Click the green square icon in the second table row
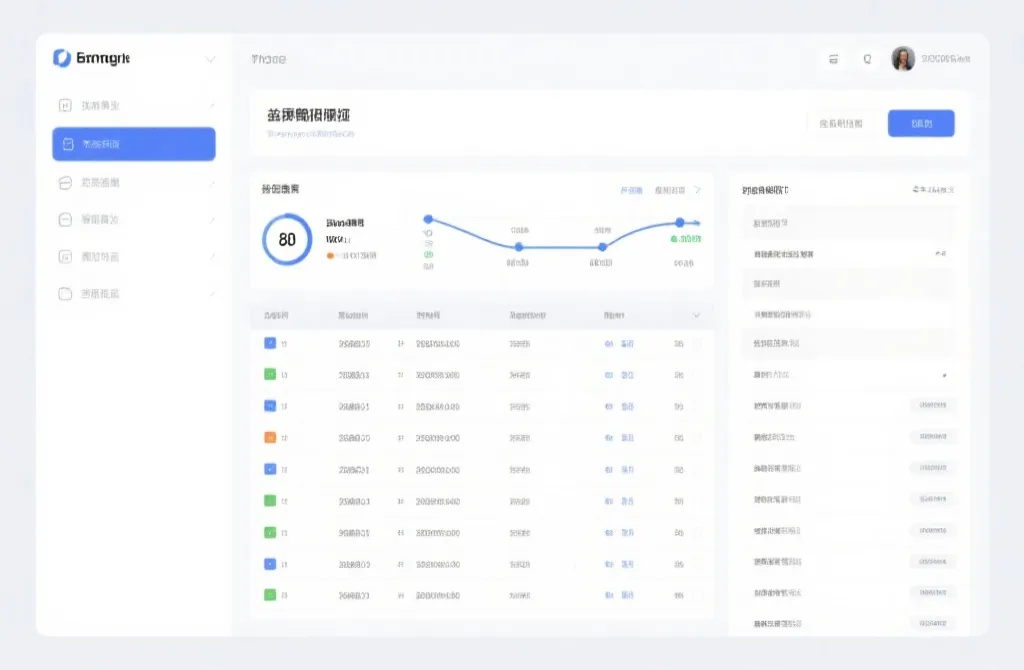 [x=270, y=375]
